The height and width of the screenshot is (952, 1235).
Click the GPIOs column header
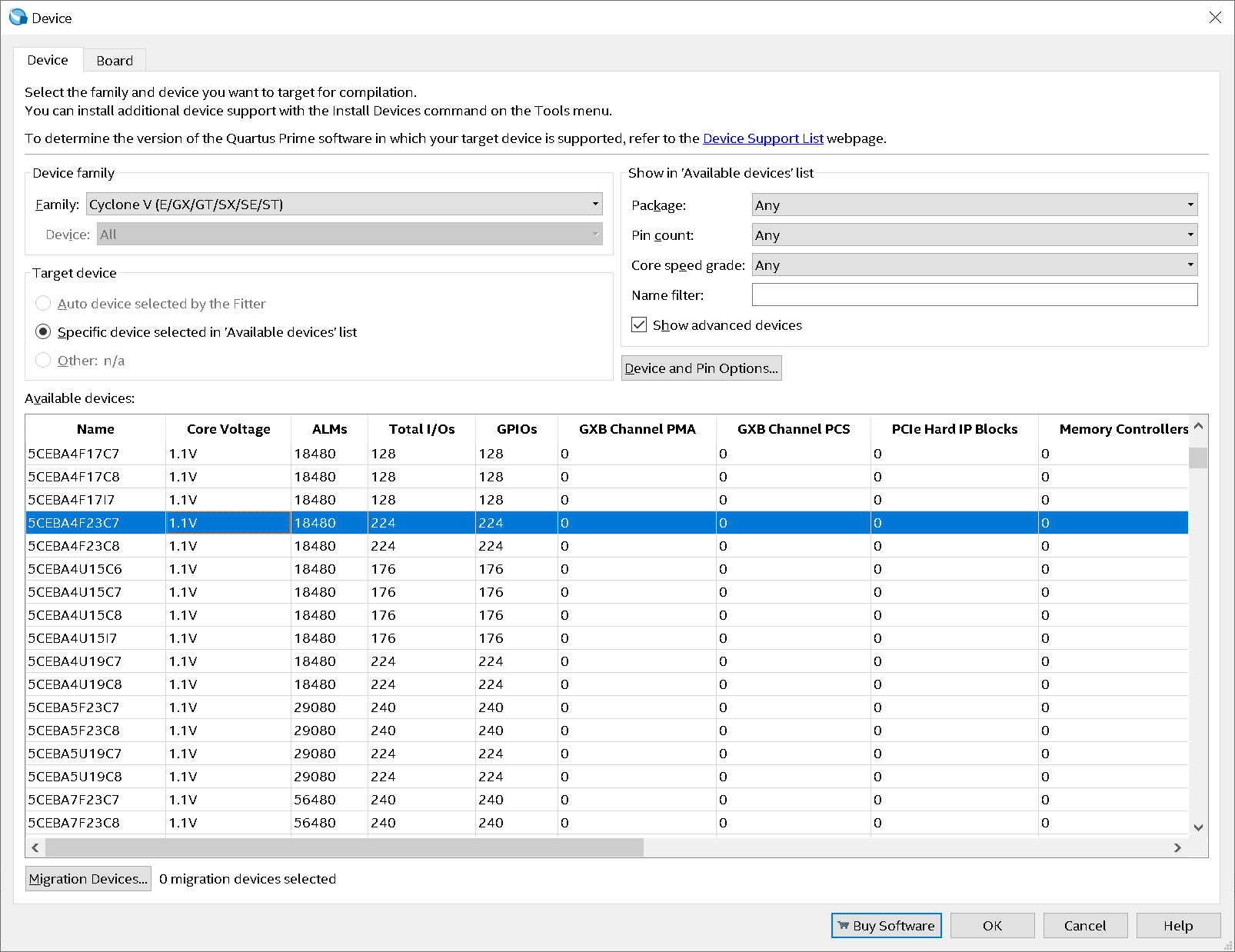[517, 429]
